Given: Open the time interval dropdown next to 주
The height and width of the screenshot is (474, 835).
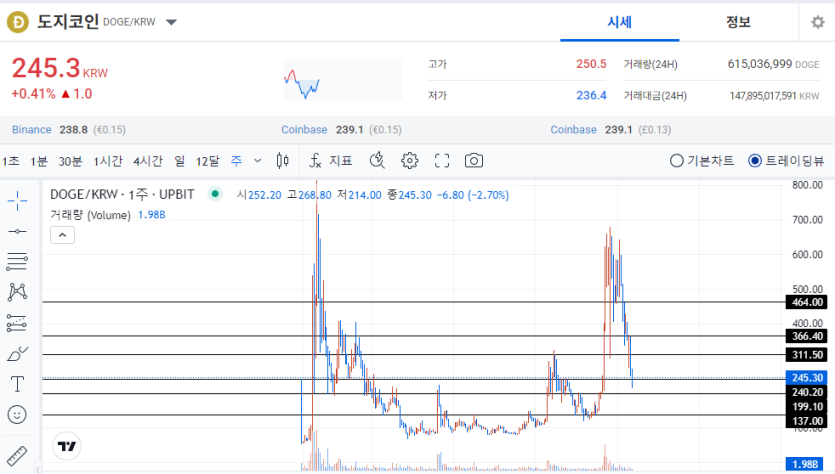Looking at the screenshot, I should point(257,161).
